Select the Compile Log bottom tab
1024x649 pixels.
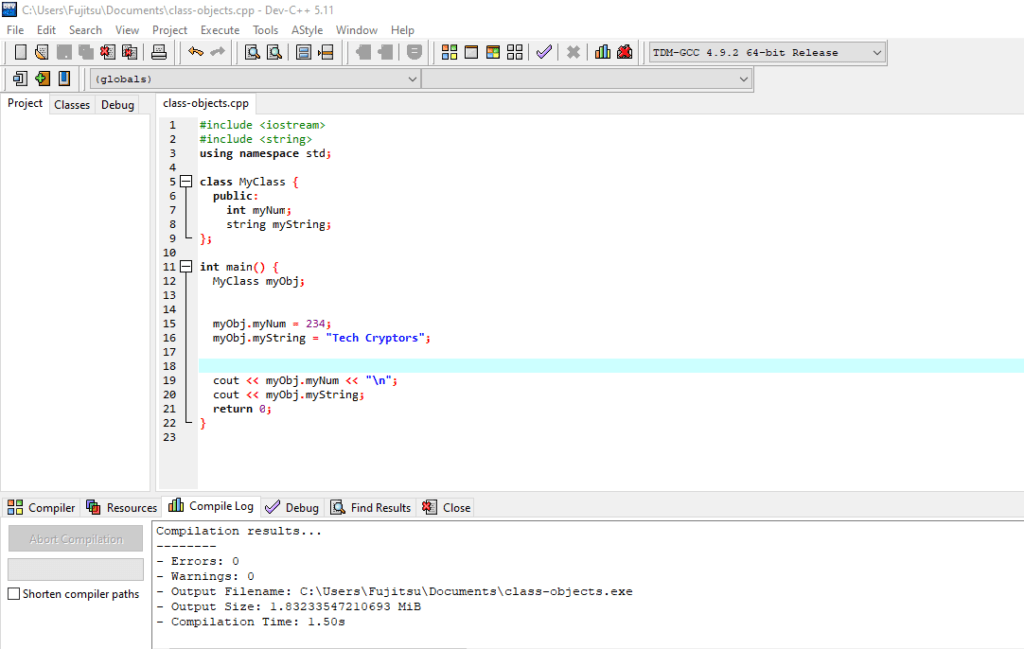point(211,506)
